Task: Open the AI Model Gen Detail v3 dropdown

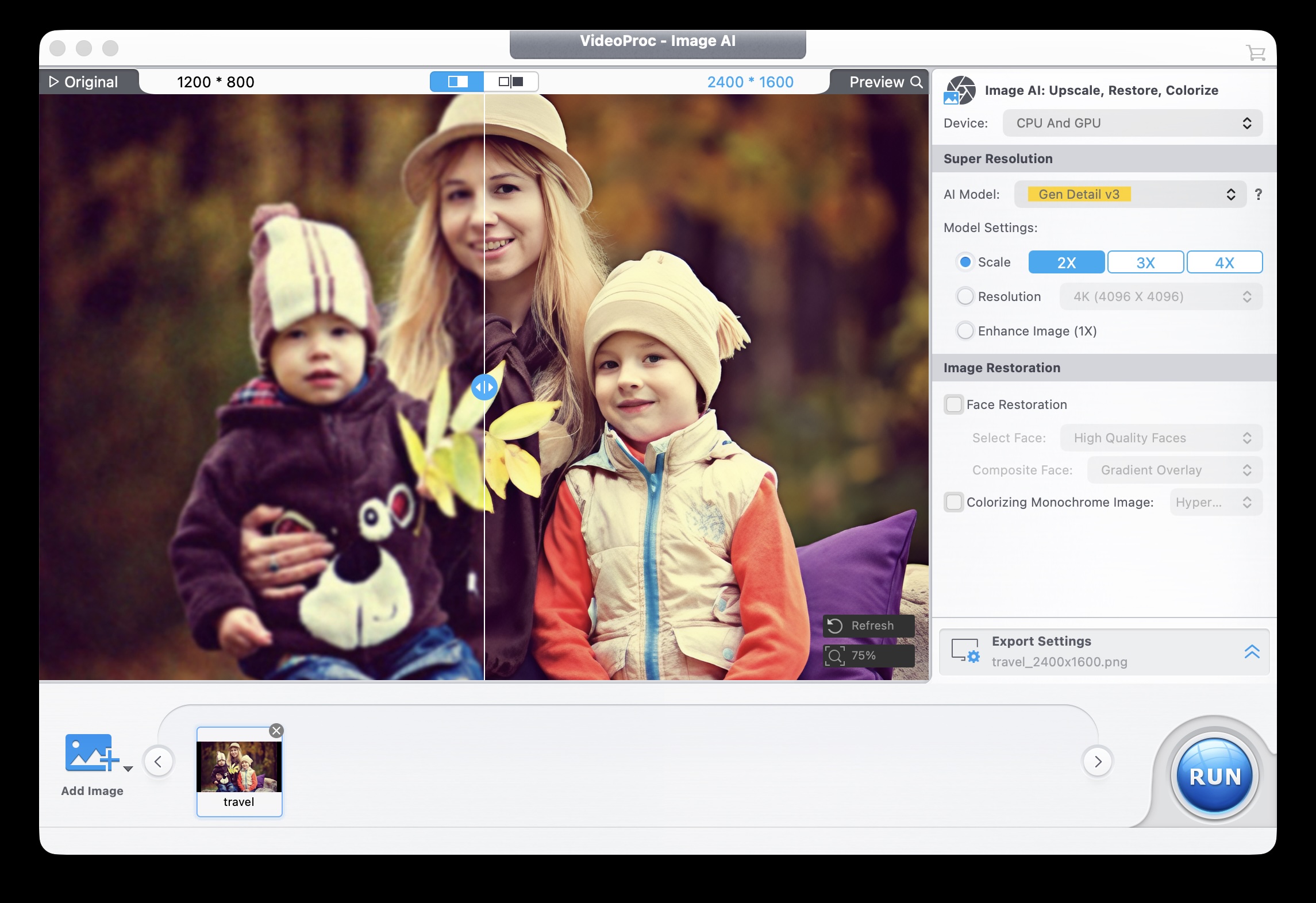Action: (x=1130, y=194)
